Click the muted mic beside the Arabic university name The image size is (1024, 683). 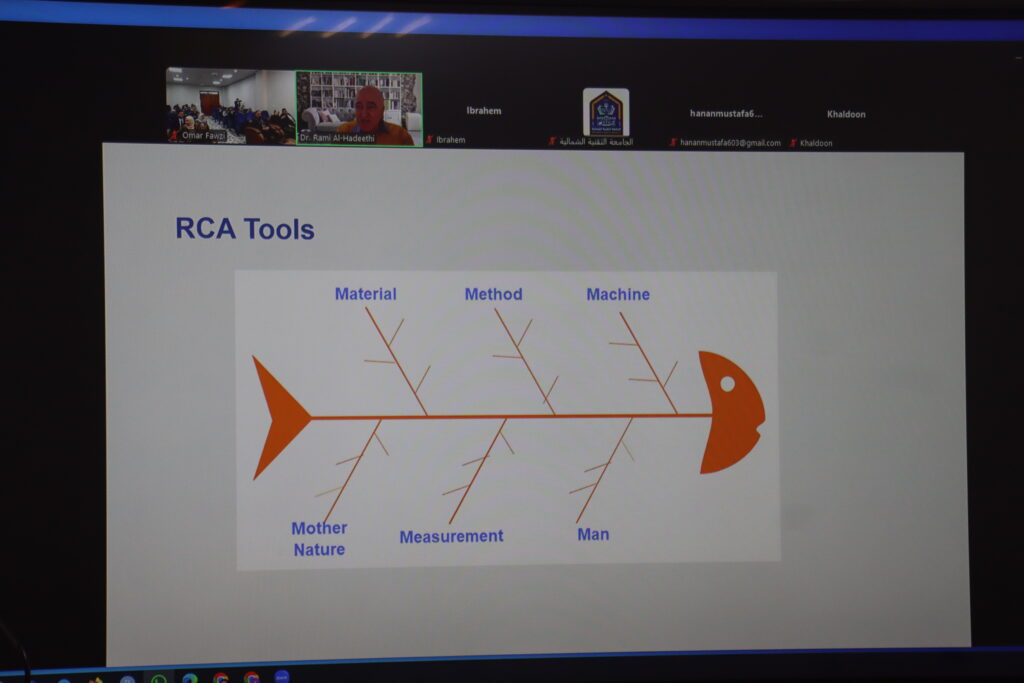(x=551, y=141)
